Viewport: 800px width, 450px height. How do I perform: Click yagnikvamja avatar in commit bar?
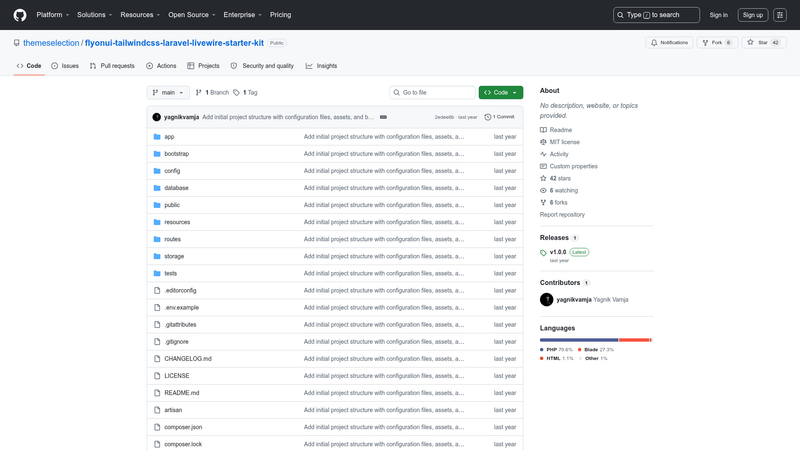tap(157, 117)
